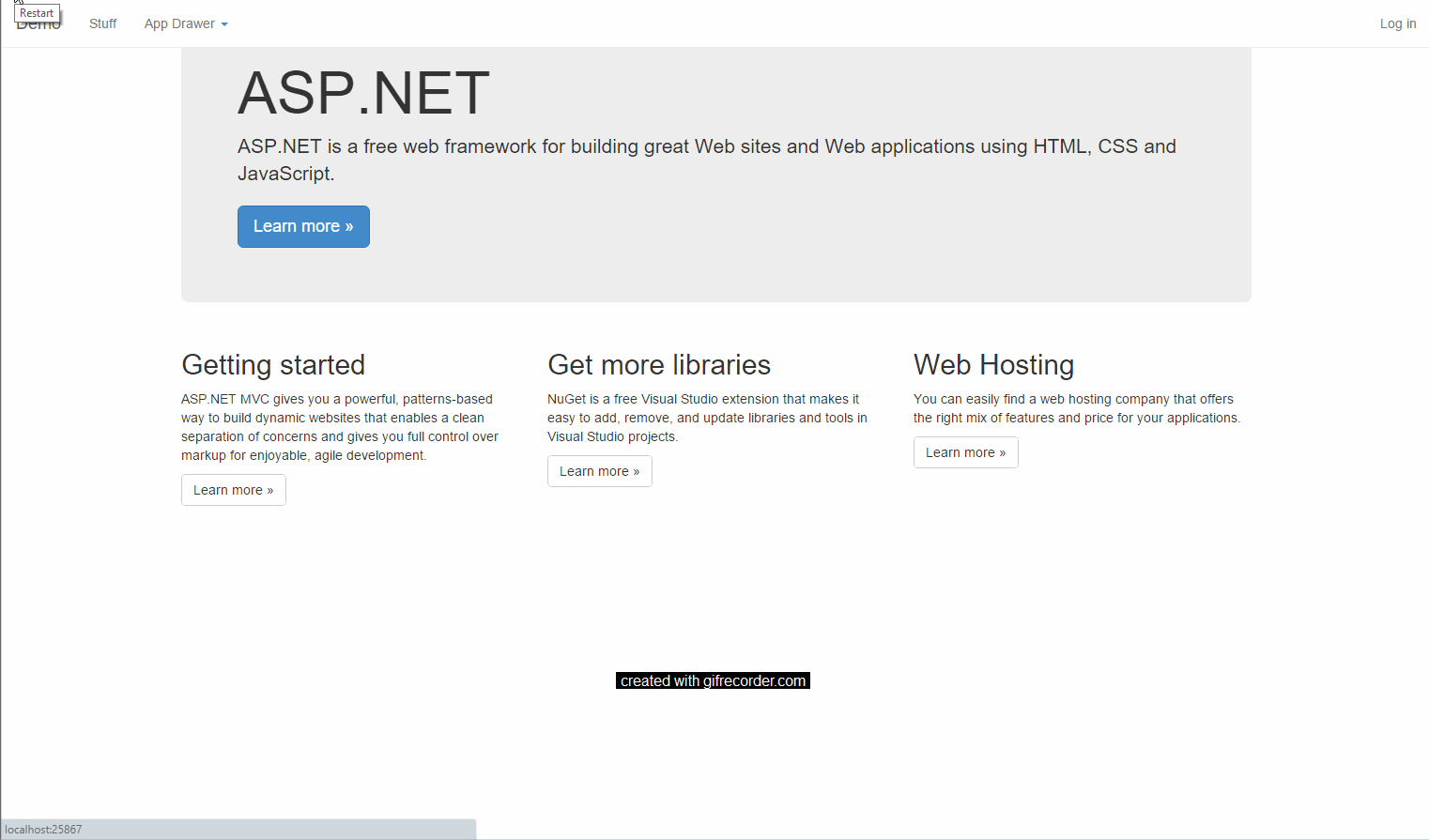Click the paragraph starting 'ASP.NET MVC gives you'

[x=340, y=427]
